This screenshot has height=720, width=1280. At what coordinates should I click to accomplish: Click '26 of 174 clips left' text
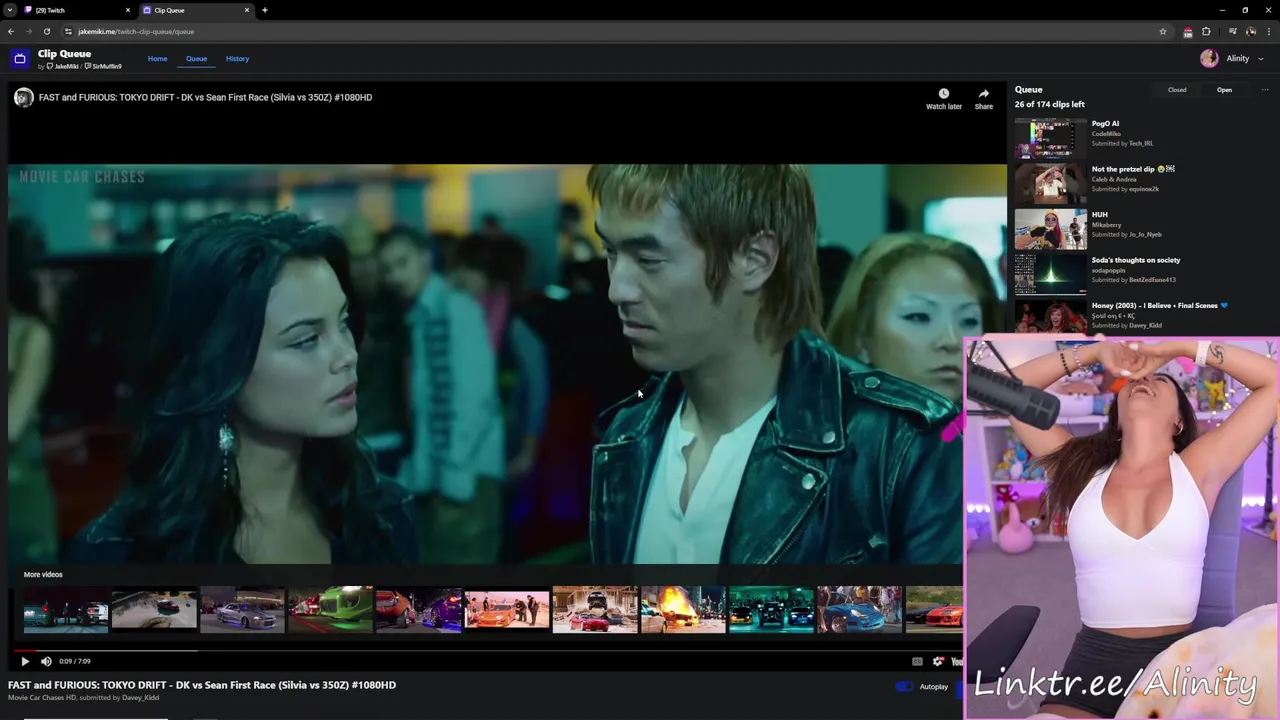[1049, 104]
